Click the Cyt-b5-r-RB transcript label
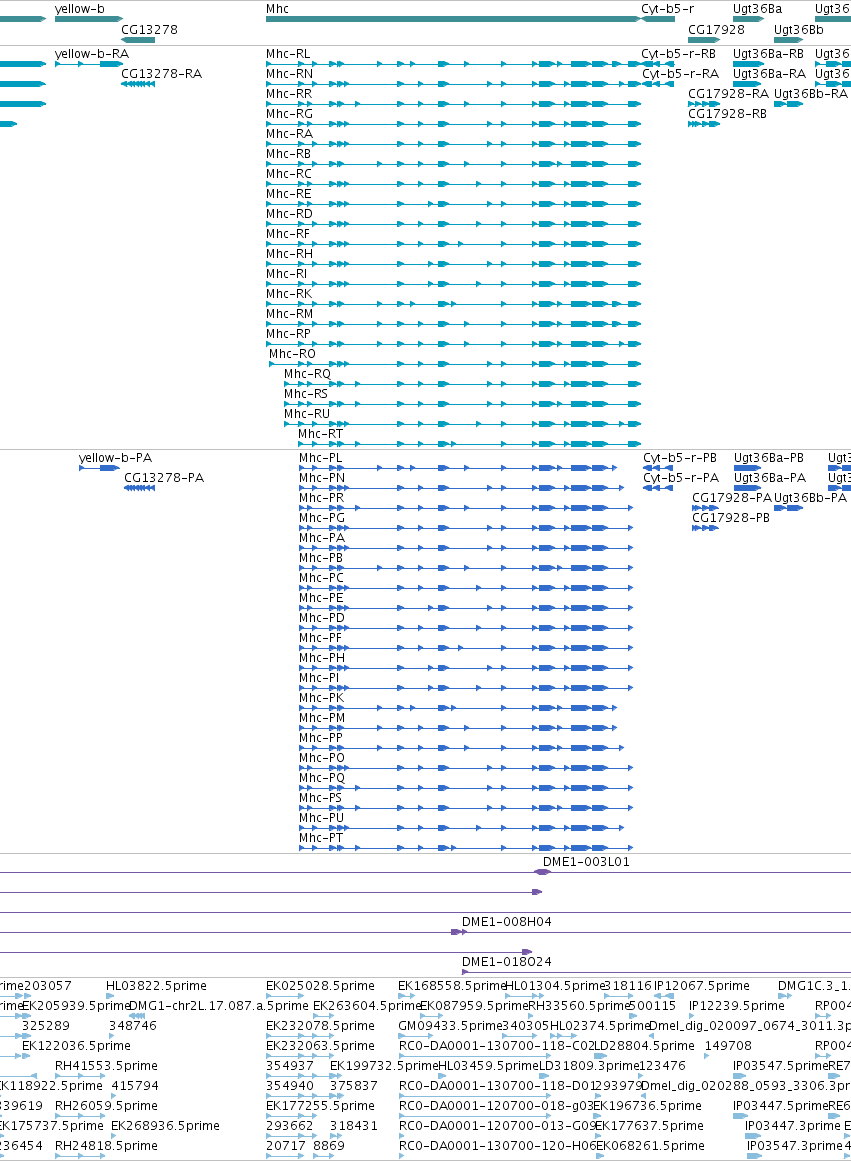This screenshot has height=1161, width=851. tap(678, 54)
